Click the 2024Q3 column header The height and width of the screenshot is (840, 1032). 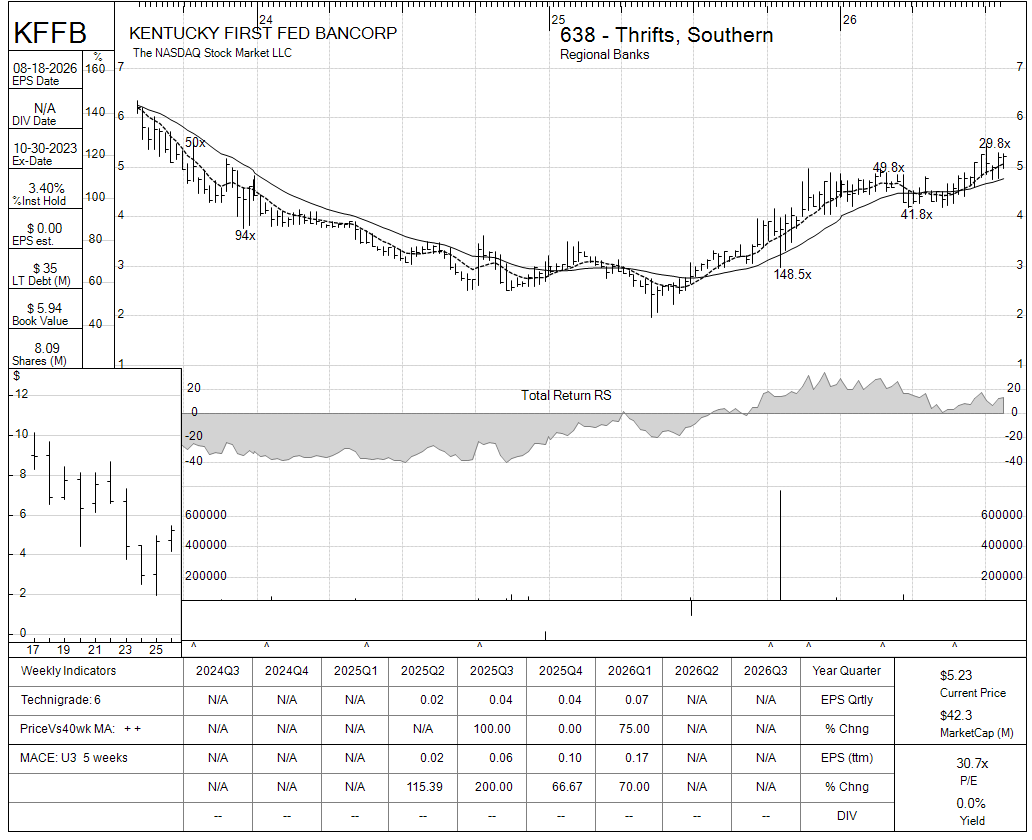point(218,671)
